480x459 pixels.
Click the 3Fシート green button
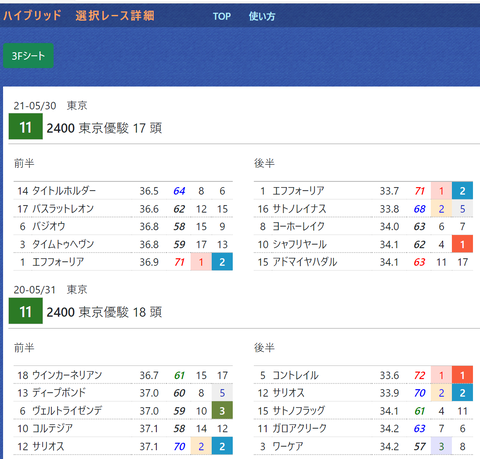pyautogui.click(x=28, y=56)
